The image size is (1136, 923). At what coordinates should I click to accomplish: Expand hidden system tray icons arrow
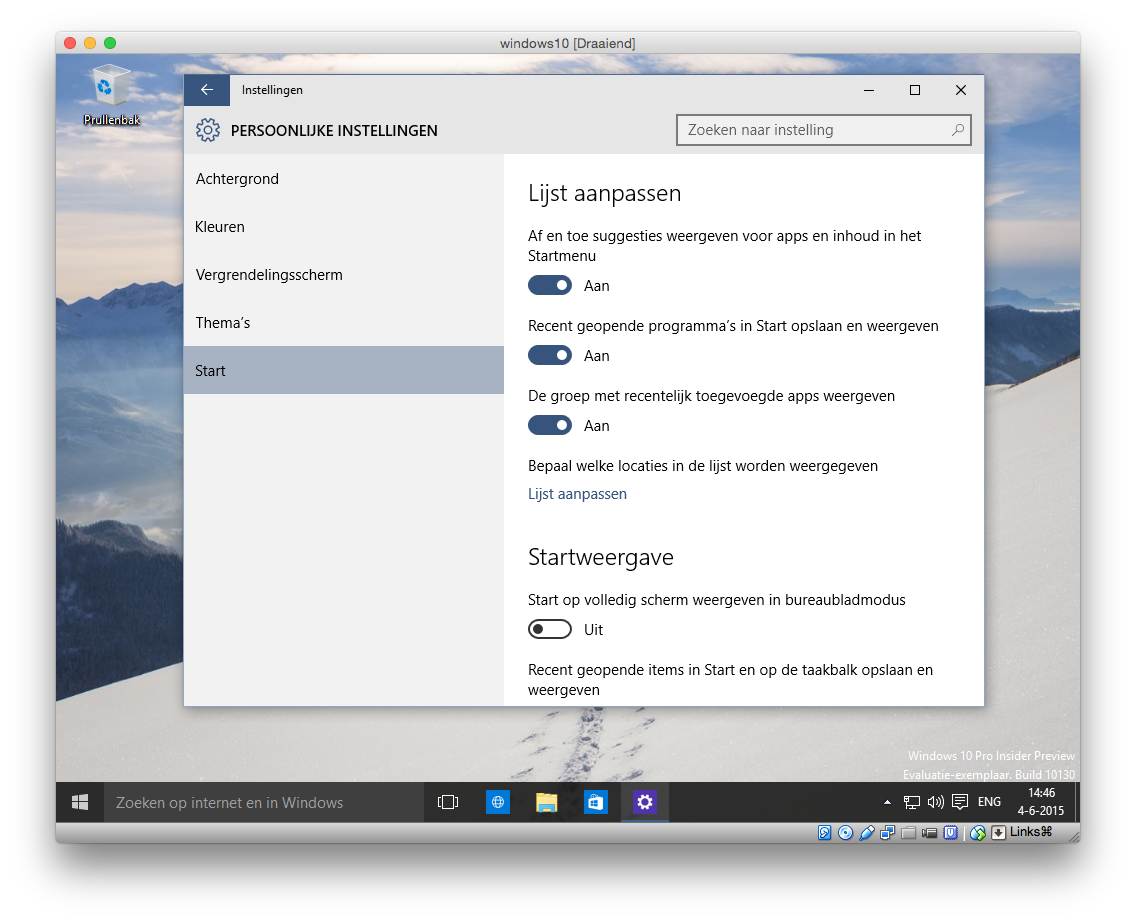[887, 802]
